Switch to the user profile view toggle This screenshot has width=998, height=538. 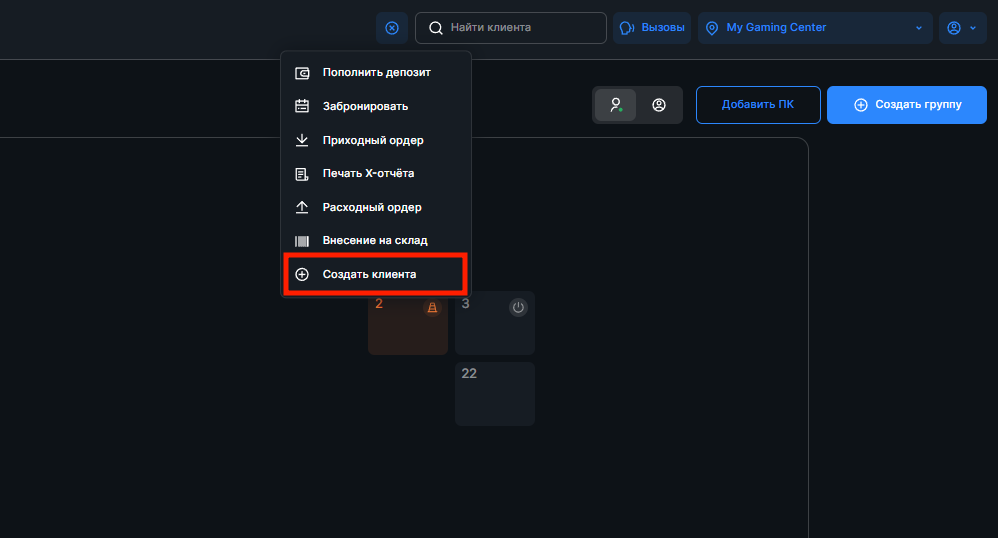[659, 105]
